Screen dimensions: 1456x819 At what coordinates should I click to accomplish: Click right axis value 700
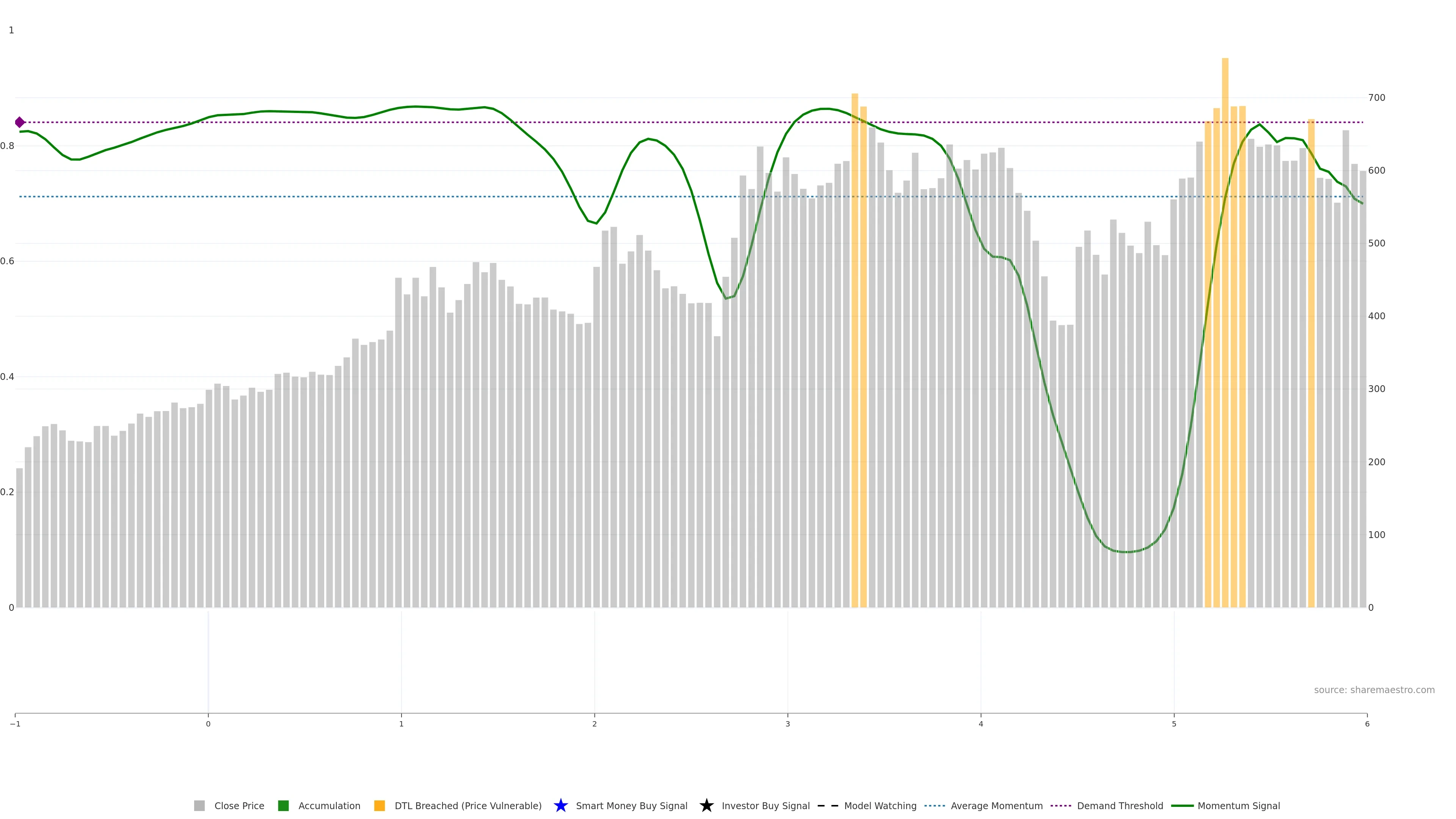click(x=1376, y=98)
